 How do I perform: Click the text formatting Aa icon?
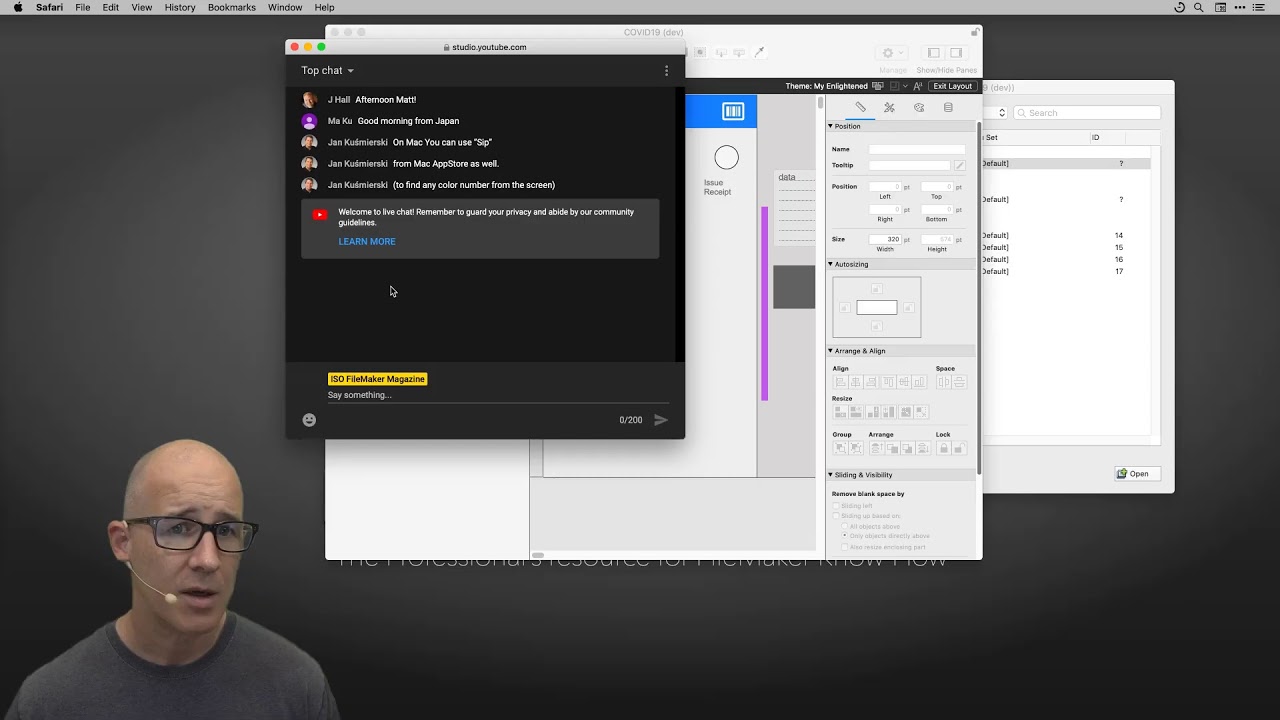click(918, 86)
